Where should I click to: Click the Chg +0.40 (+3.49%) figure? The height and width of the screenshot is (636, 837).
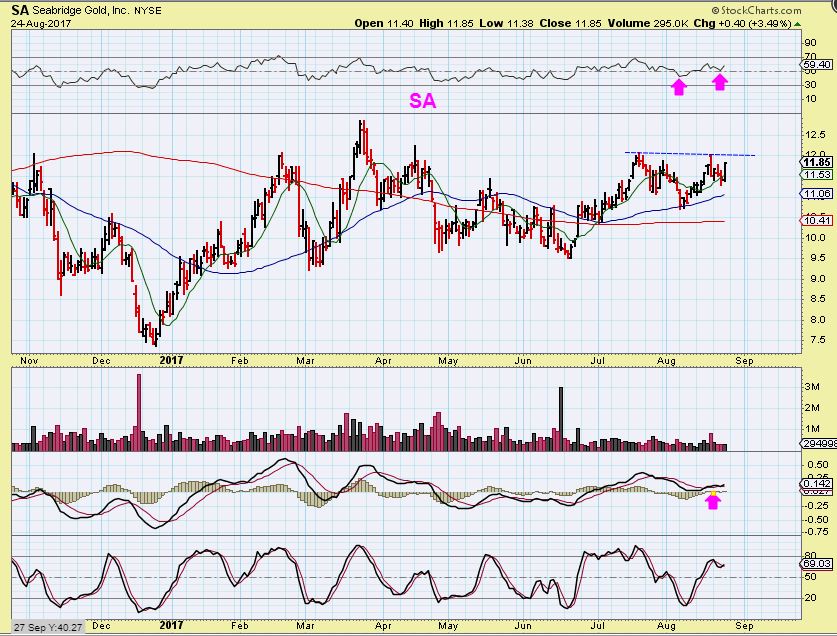[x=743, y=23]
